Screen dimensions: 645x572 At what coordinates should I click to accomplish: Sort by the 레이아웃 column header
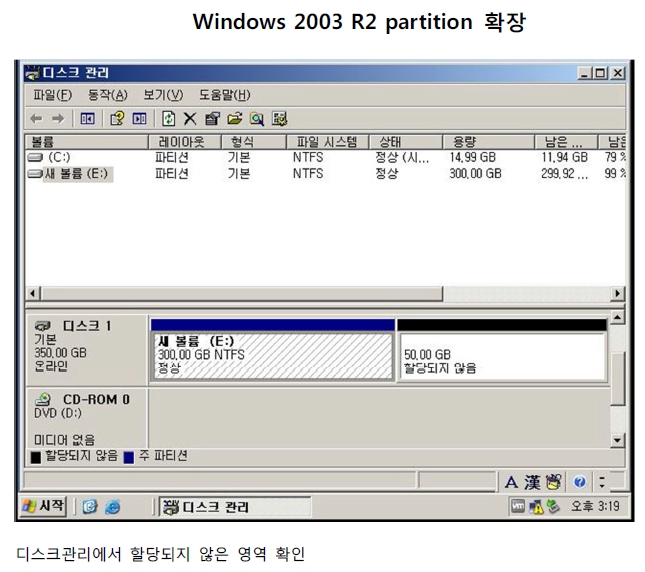click(x=185, y=142)
